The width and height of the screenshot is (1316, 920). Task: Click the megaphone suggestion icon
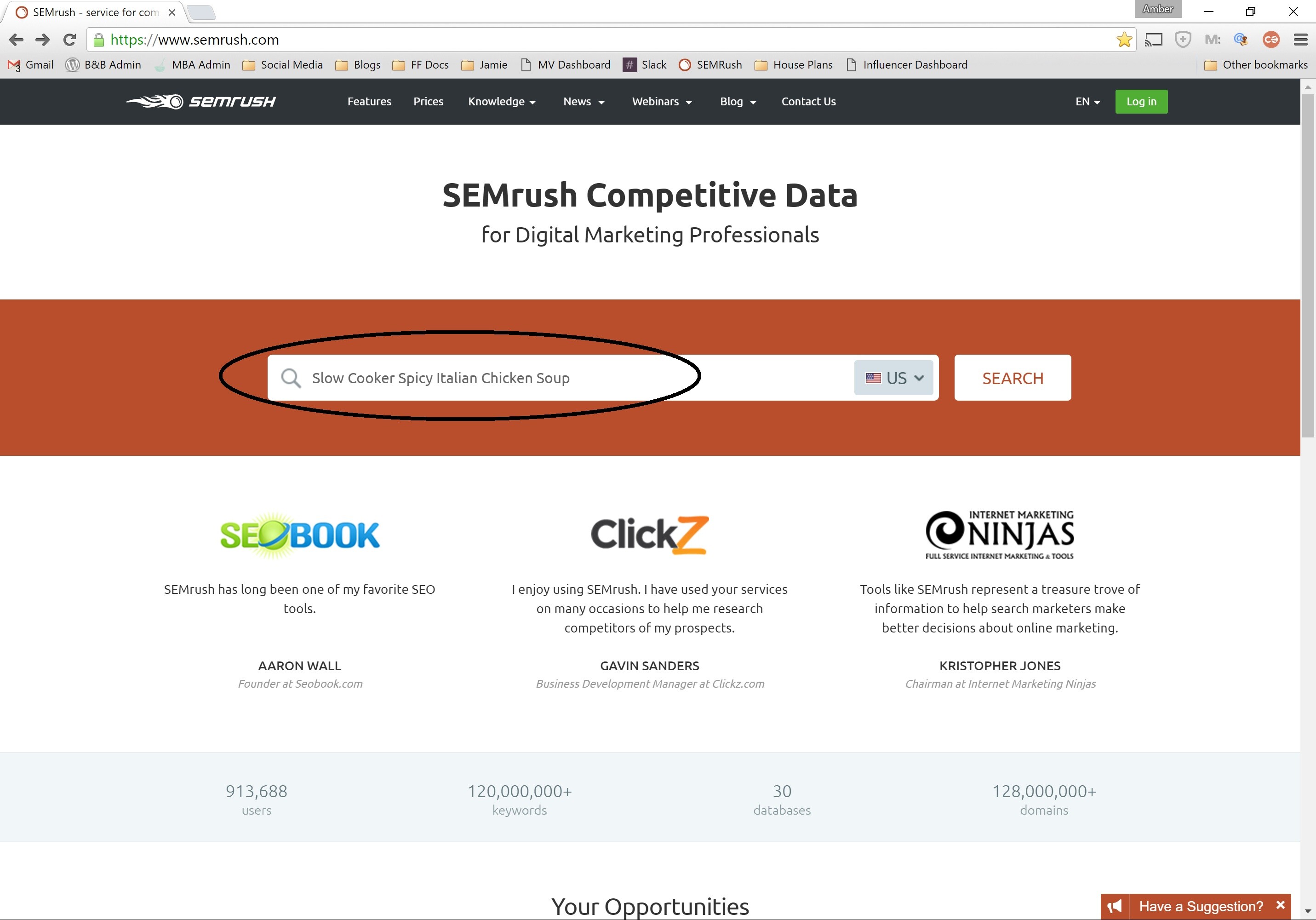pyautogui.click(x=1115, y=906)
